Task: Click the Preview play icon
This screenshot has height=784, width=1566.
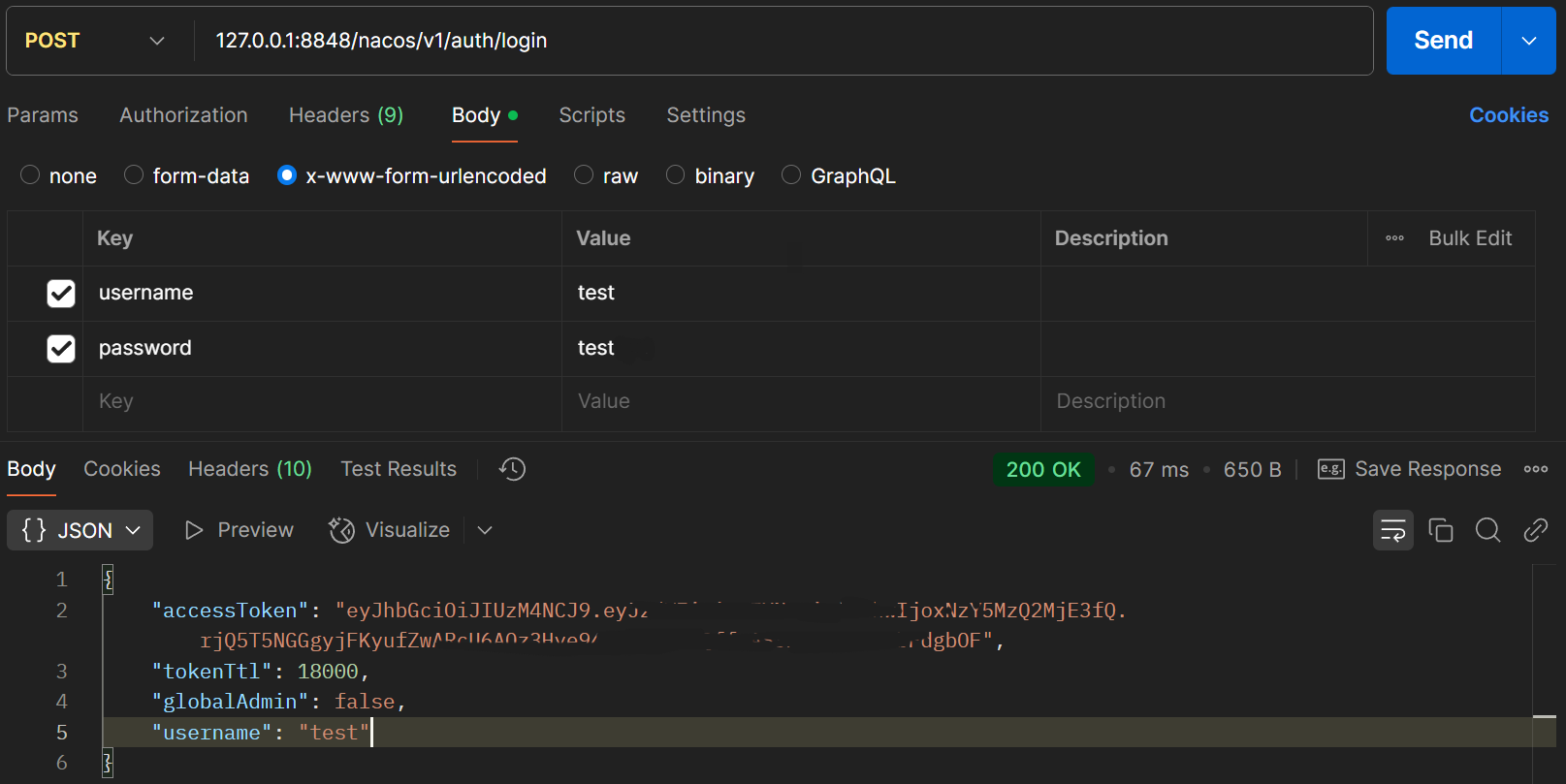Action: (194, 530)
